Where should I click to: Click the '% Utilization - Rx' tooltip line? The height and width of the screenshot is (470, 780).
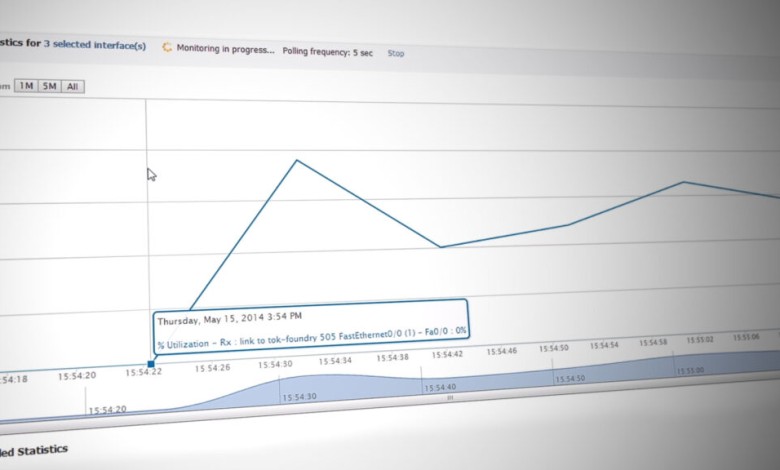(x=312, y=337)
